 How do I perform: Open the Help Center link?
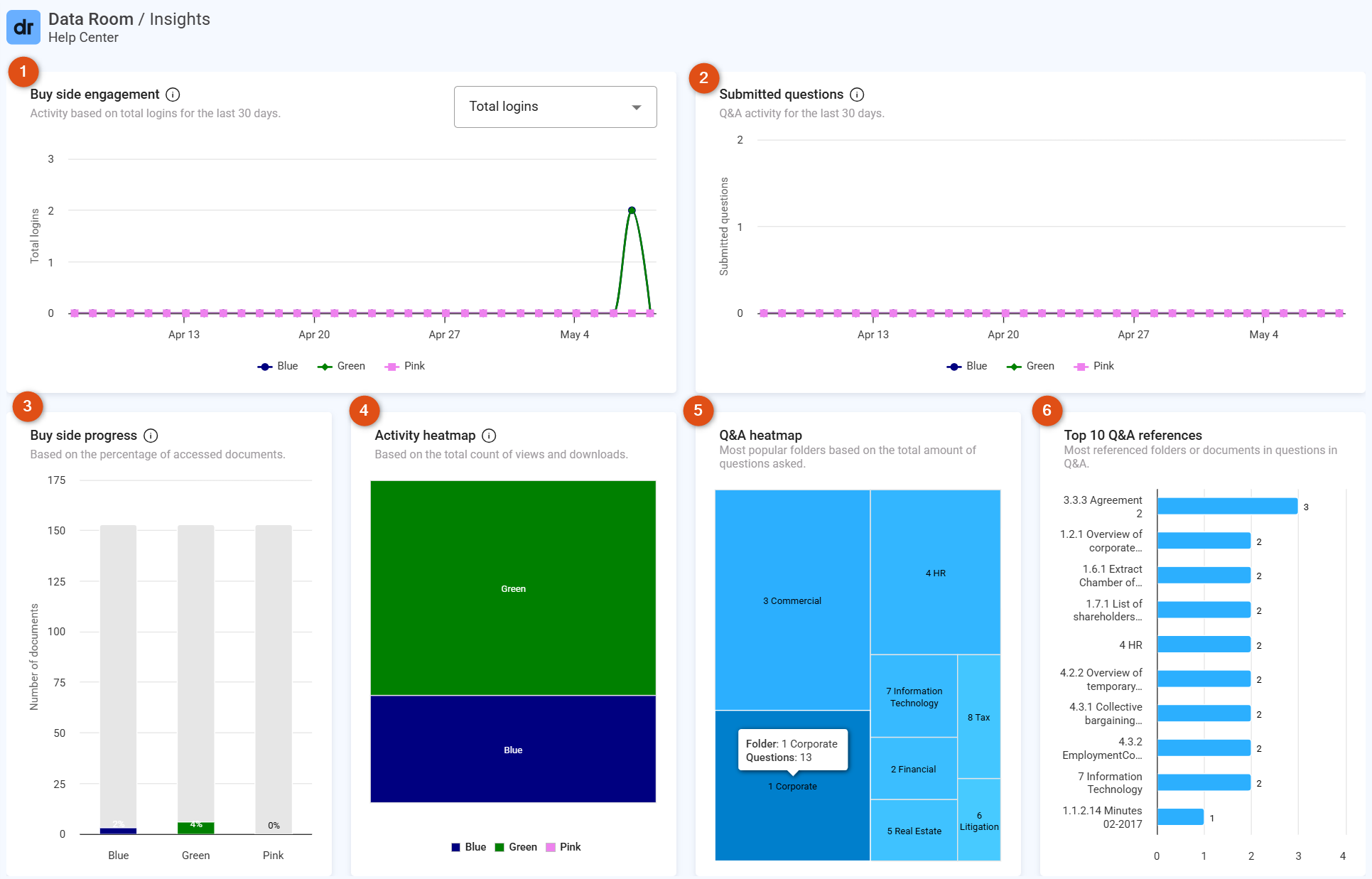point(83,38)
